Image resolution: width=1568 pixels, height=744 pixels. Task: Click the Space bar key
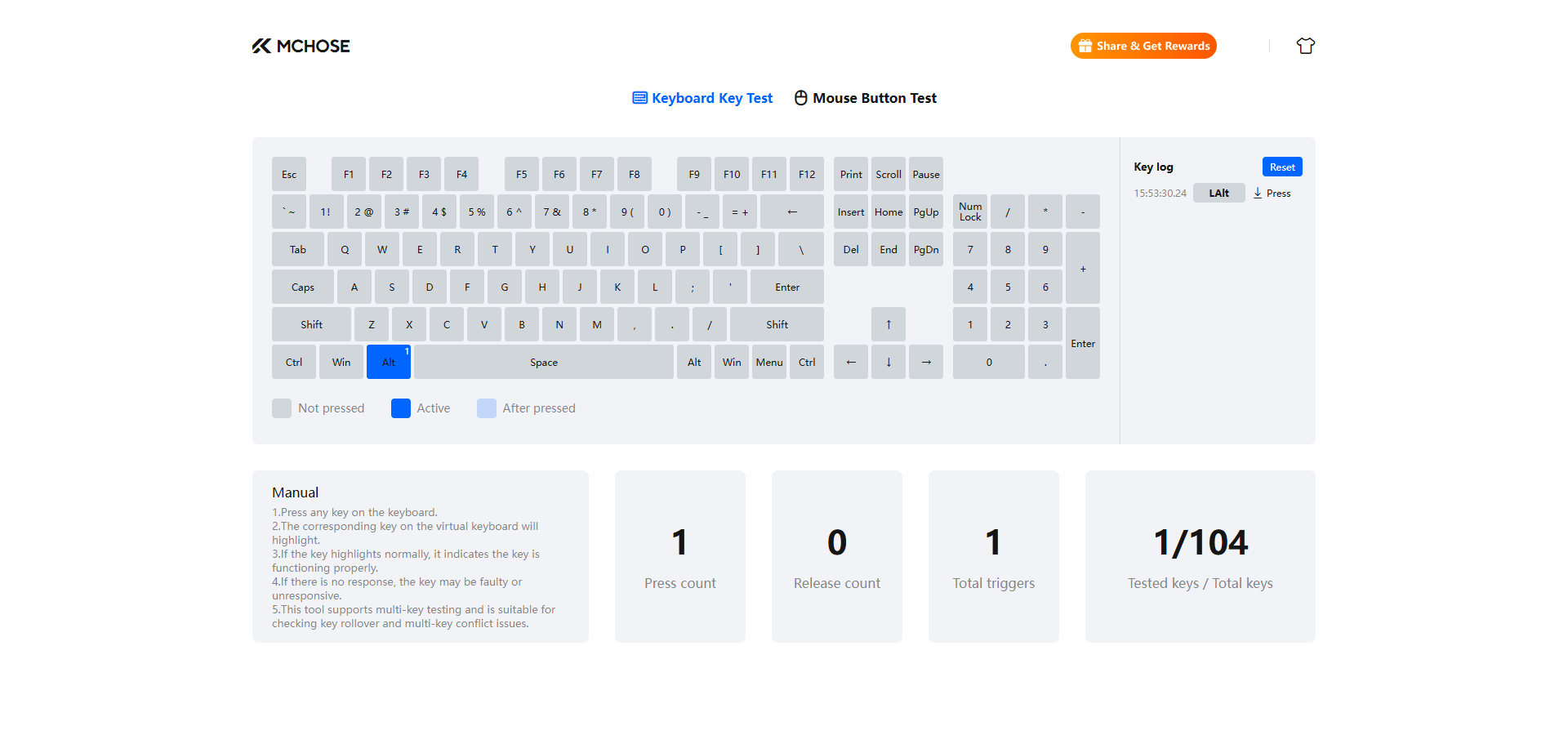click(544, 362)
